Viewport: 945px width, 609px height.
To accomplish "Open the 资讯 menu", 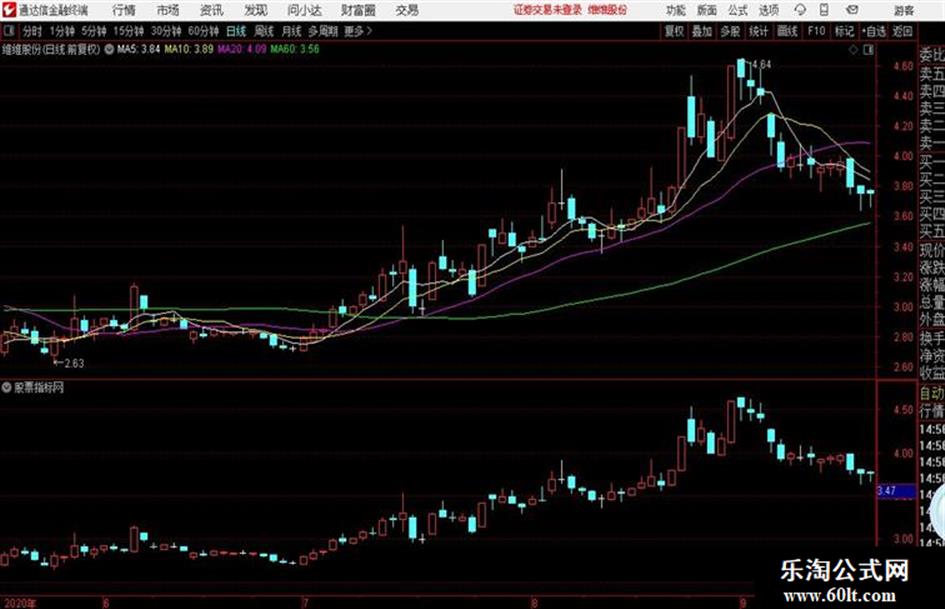I will [x=212, y=10].
